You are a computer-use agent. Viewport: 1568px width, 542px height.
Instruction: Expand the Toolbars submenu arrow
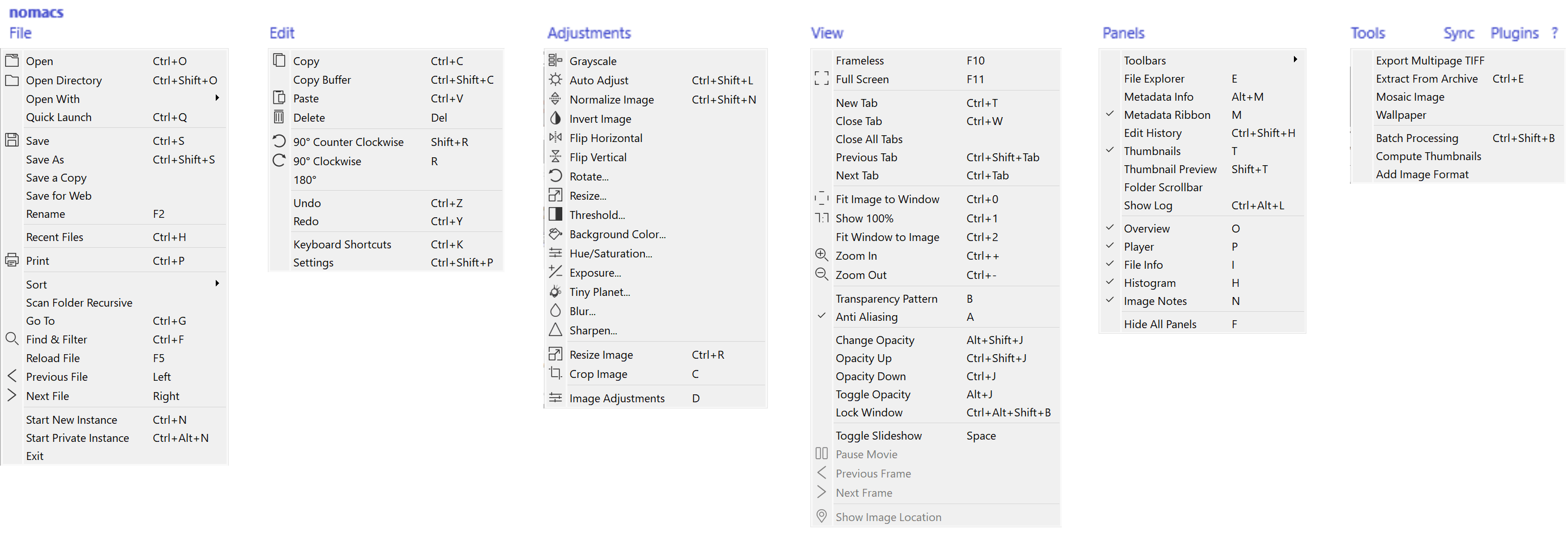click(1294, 59)
